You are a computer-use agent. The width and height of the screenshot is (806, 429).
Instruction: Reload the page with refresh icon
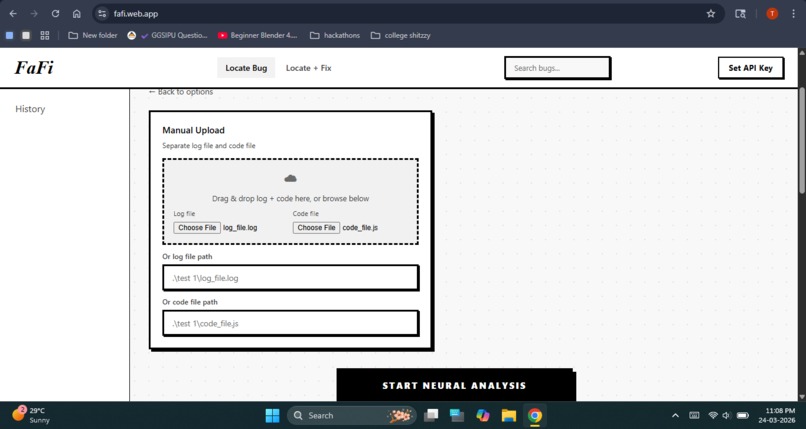tap(56, 14)
